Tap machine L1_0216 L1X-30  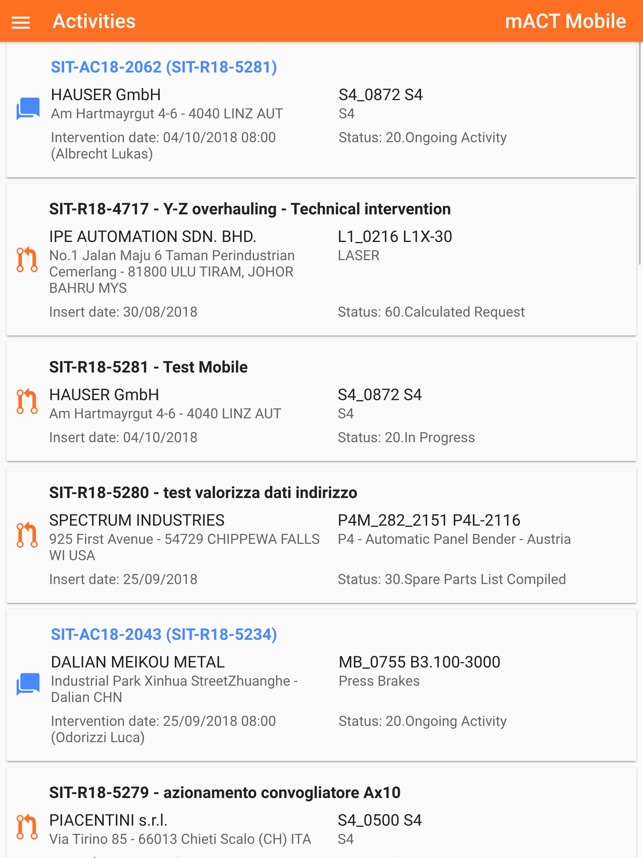395,237
